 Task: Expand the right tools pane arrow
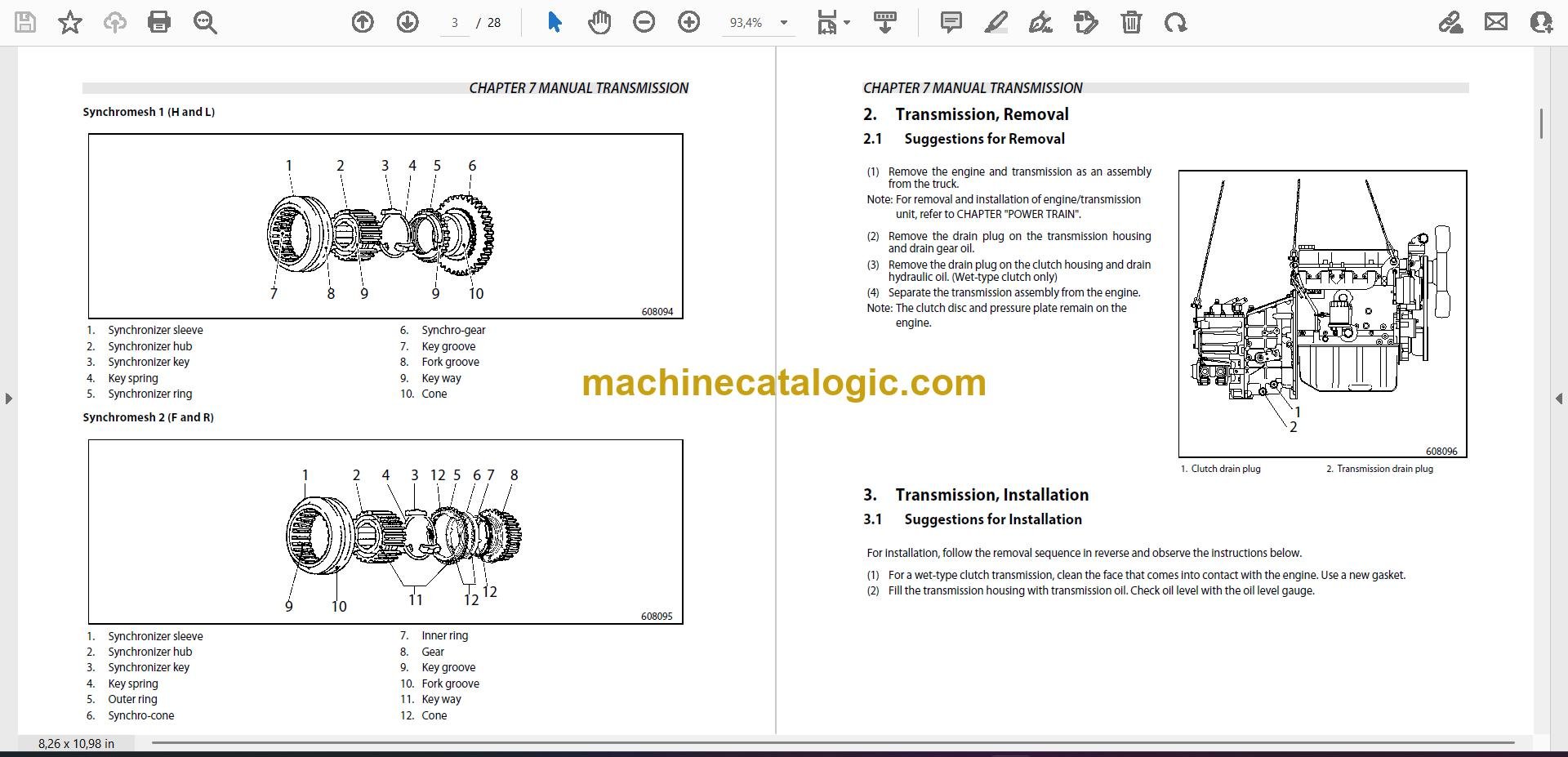tap(1559, 399)
